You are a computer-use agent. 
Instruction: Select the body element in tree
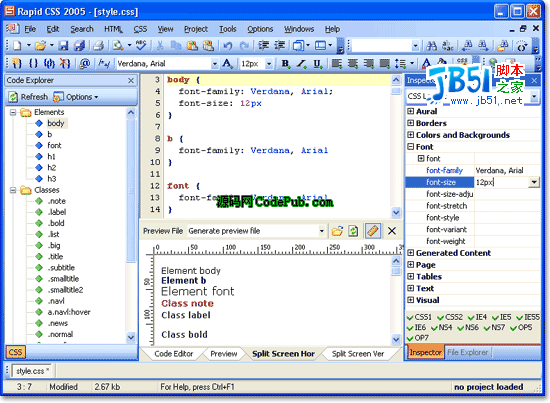[x=56, y=123]
